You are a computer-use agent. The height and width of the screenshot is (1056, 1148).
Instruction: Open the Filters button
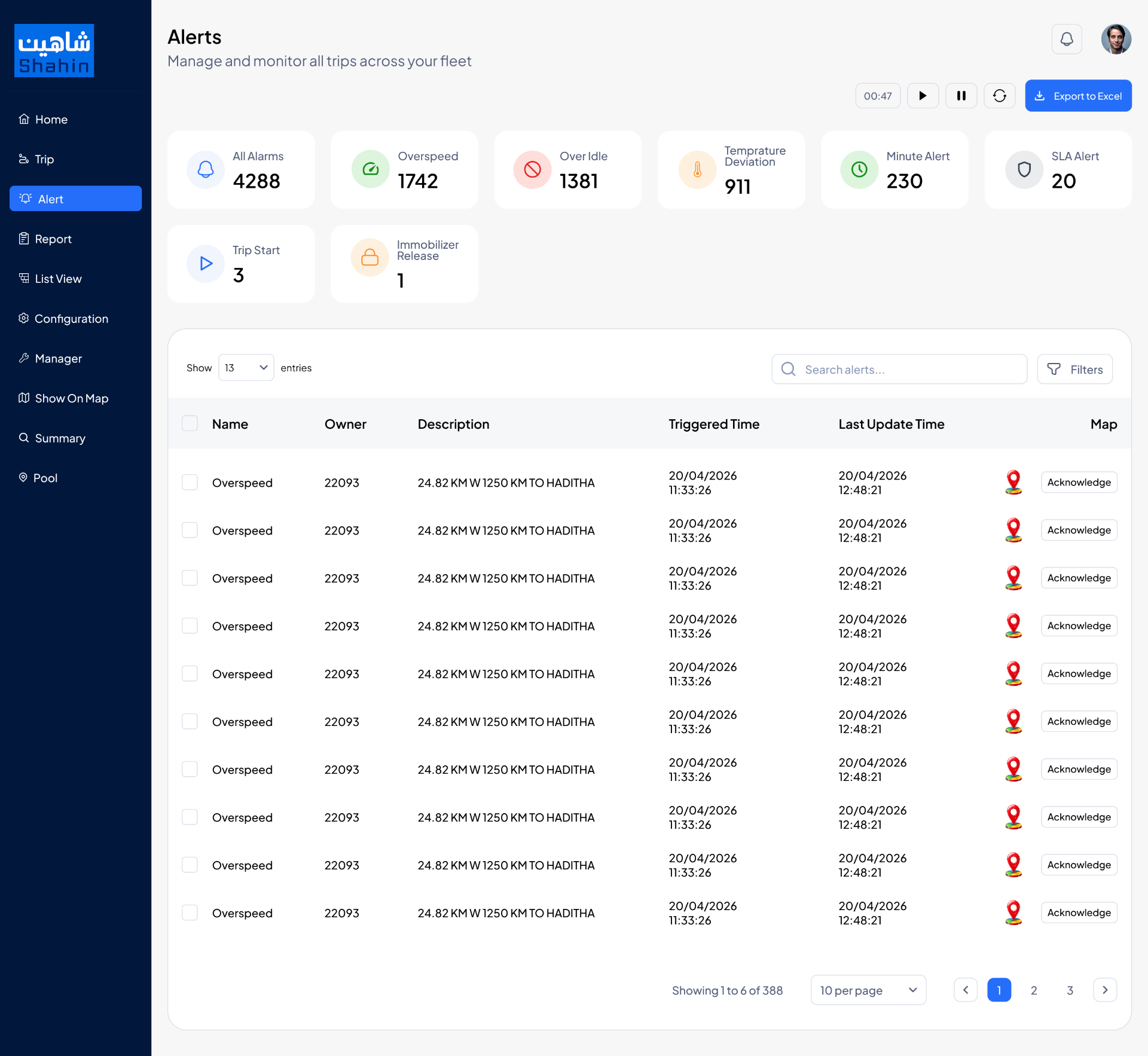1074,369
